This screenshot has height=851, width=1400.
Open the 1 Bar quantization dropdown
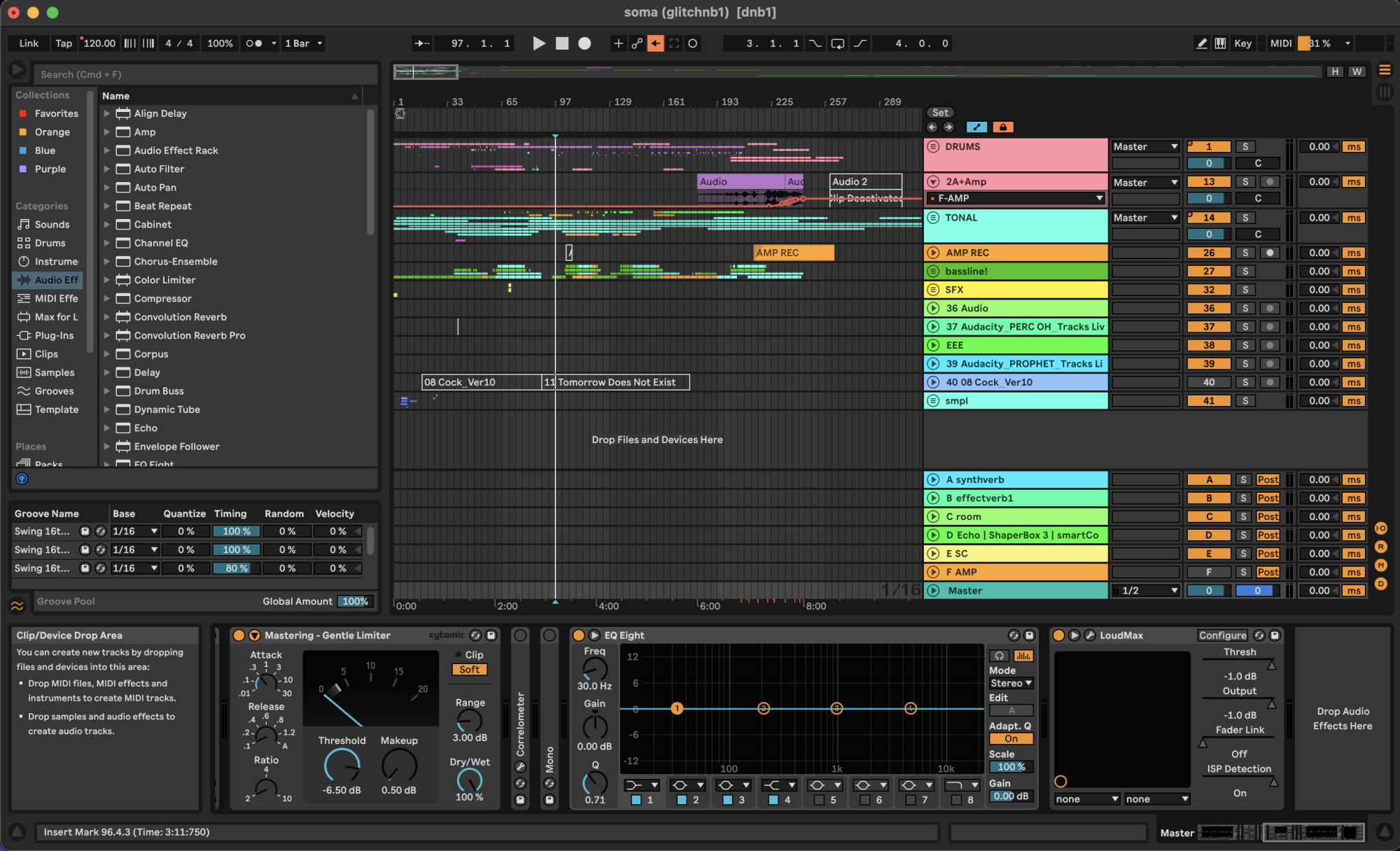(303, 43)
